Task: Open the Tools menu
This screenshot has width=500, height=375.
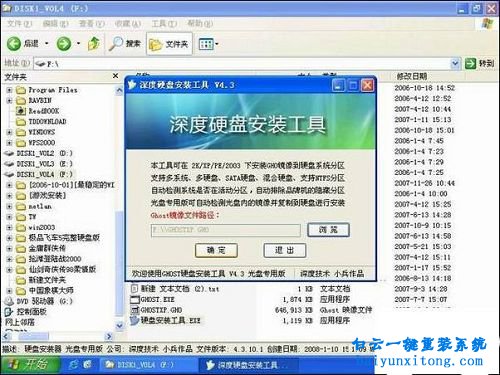Action: tap(164, 23)
